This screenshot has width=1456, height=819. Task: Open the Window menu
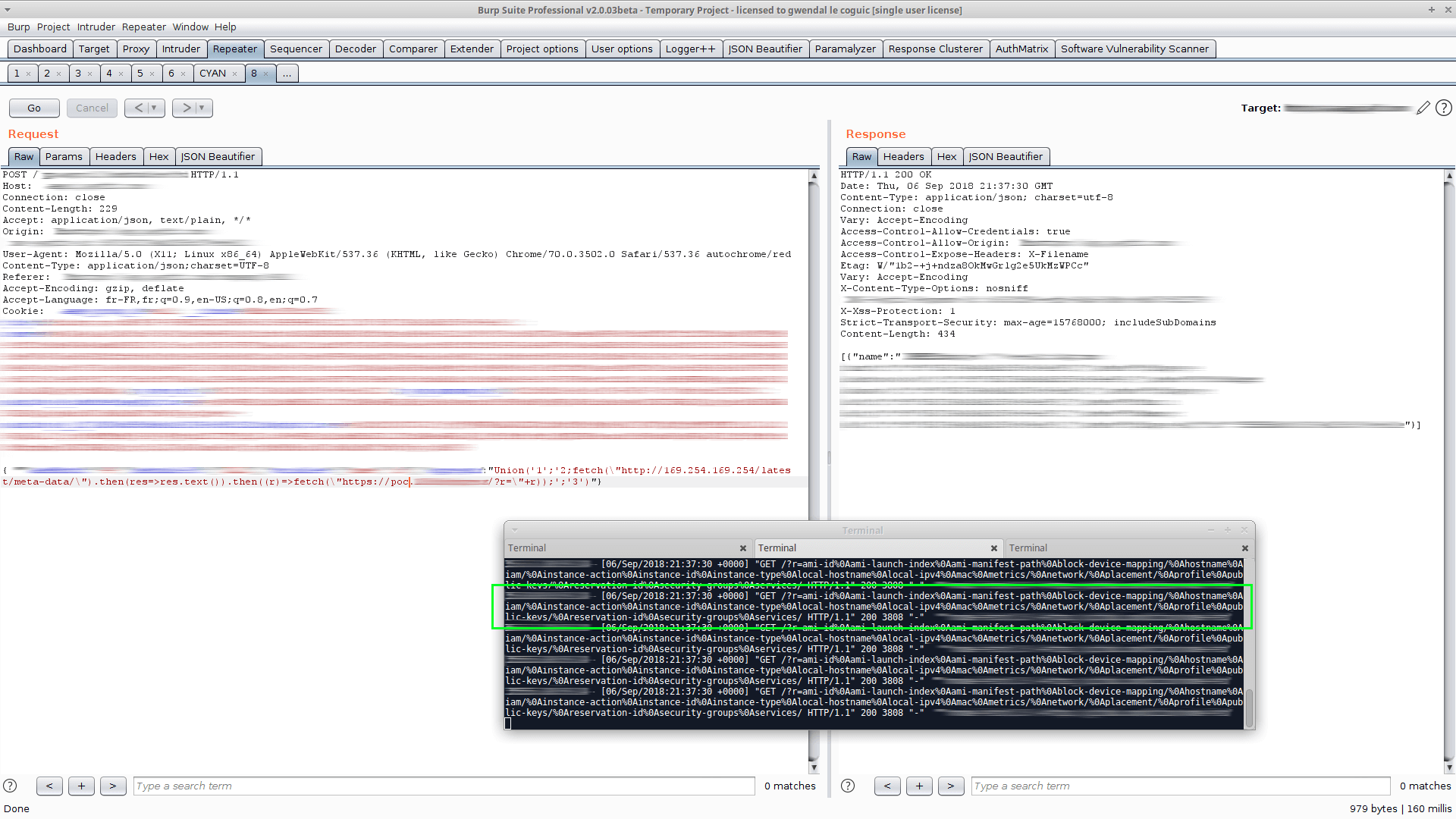click(190, 27)
